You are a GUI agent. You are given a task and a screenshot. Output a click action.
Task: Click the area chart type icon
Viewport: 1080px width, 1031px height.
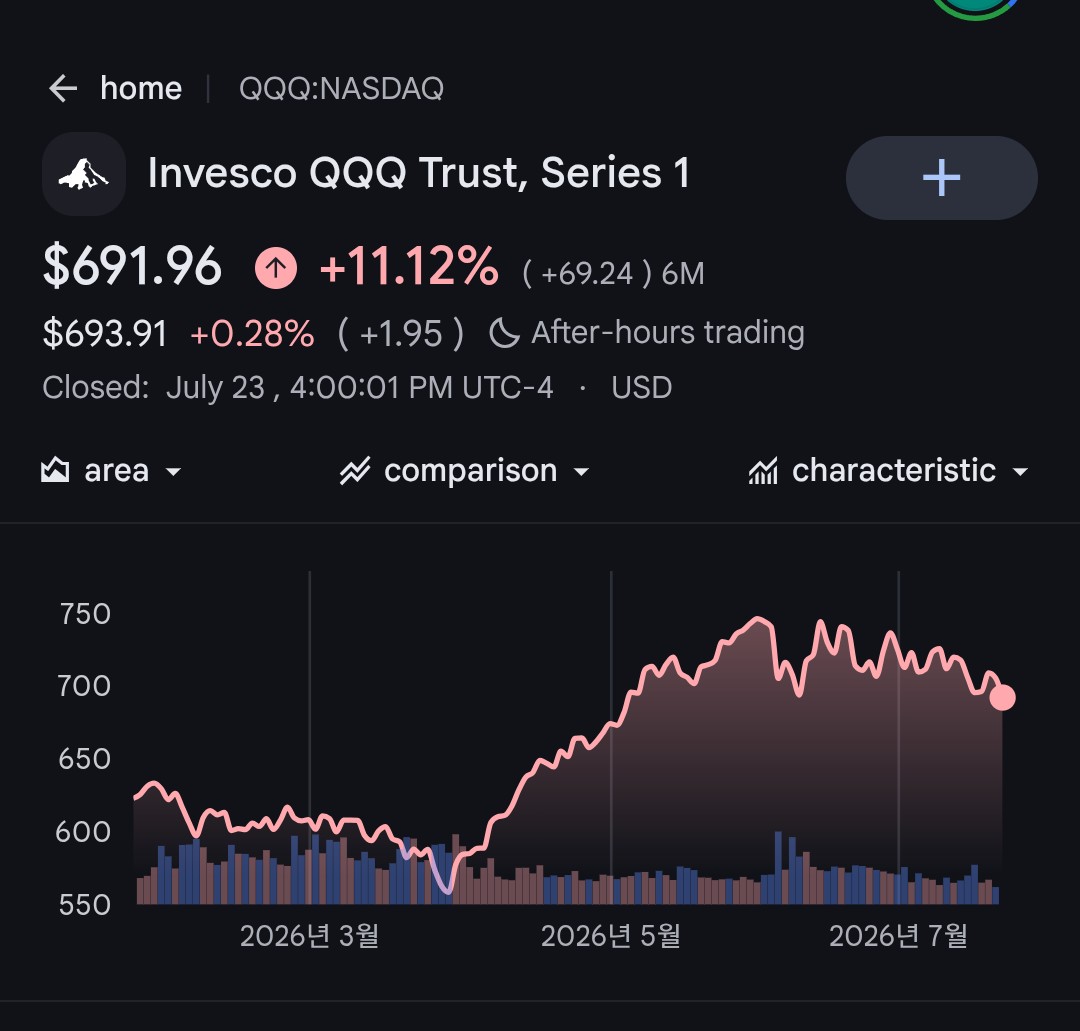coord(55,470)
